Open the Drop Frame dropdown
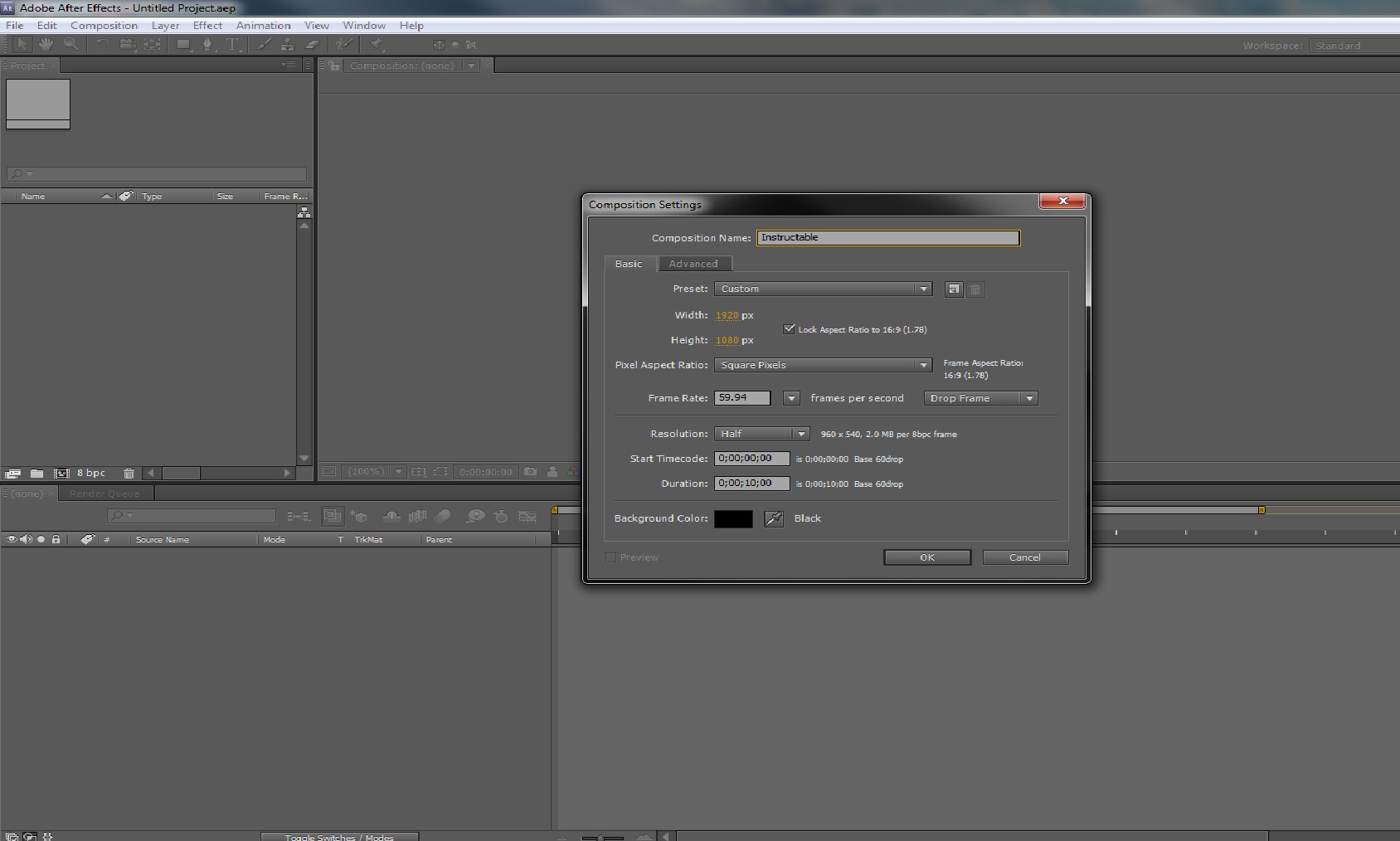1400x841 pixels. pos(980,398)
